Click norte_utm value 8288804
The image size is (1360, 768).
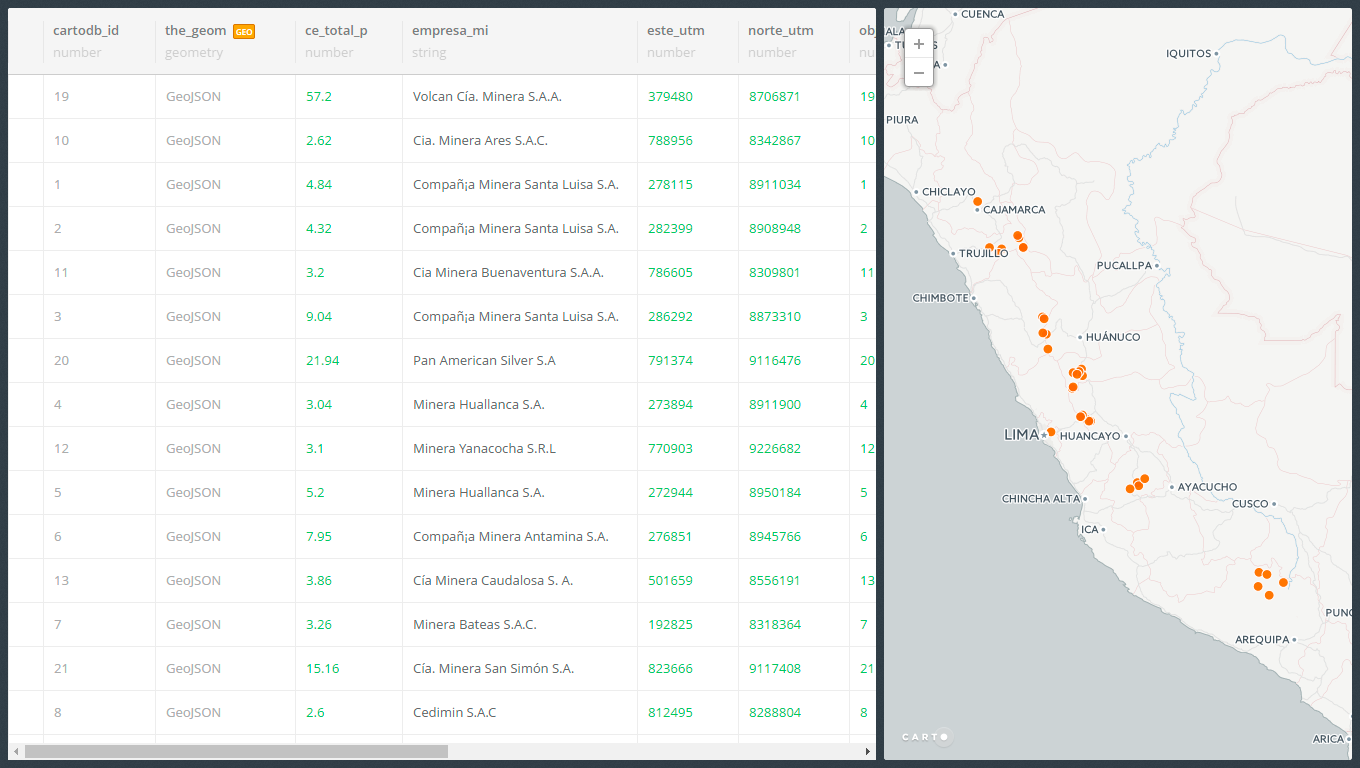pos(775,713)
